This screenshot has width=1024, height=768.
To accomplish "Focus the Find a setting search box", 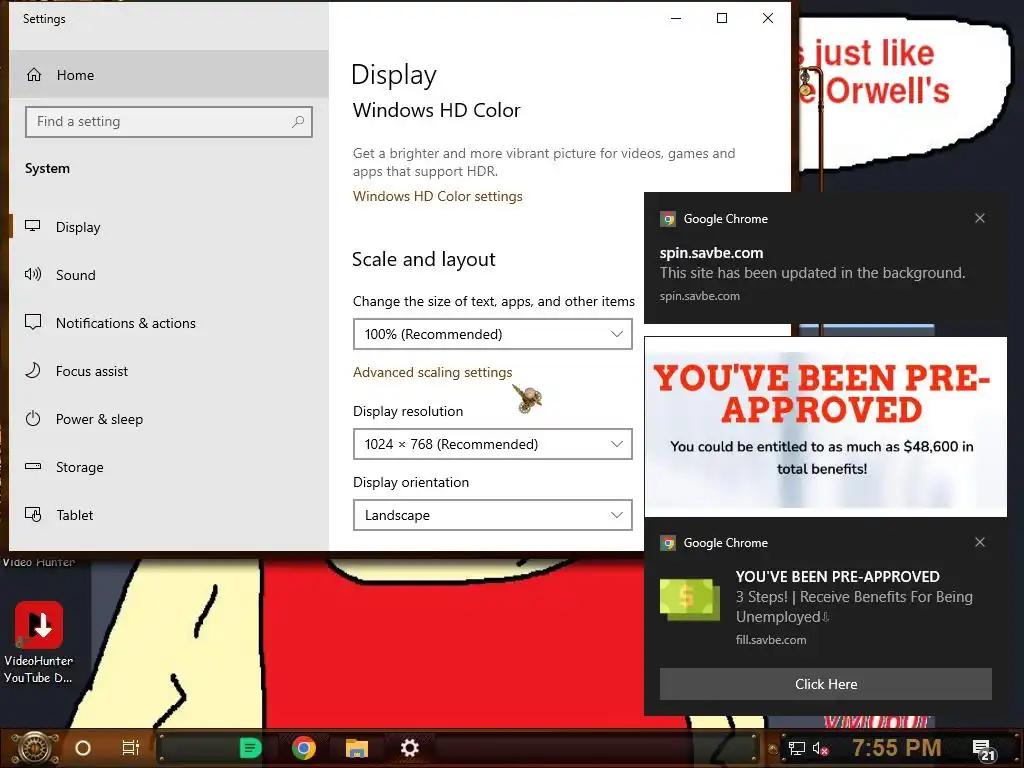I will click(x=168, y=121).
